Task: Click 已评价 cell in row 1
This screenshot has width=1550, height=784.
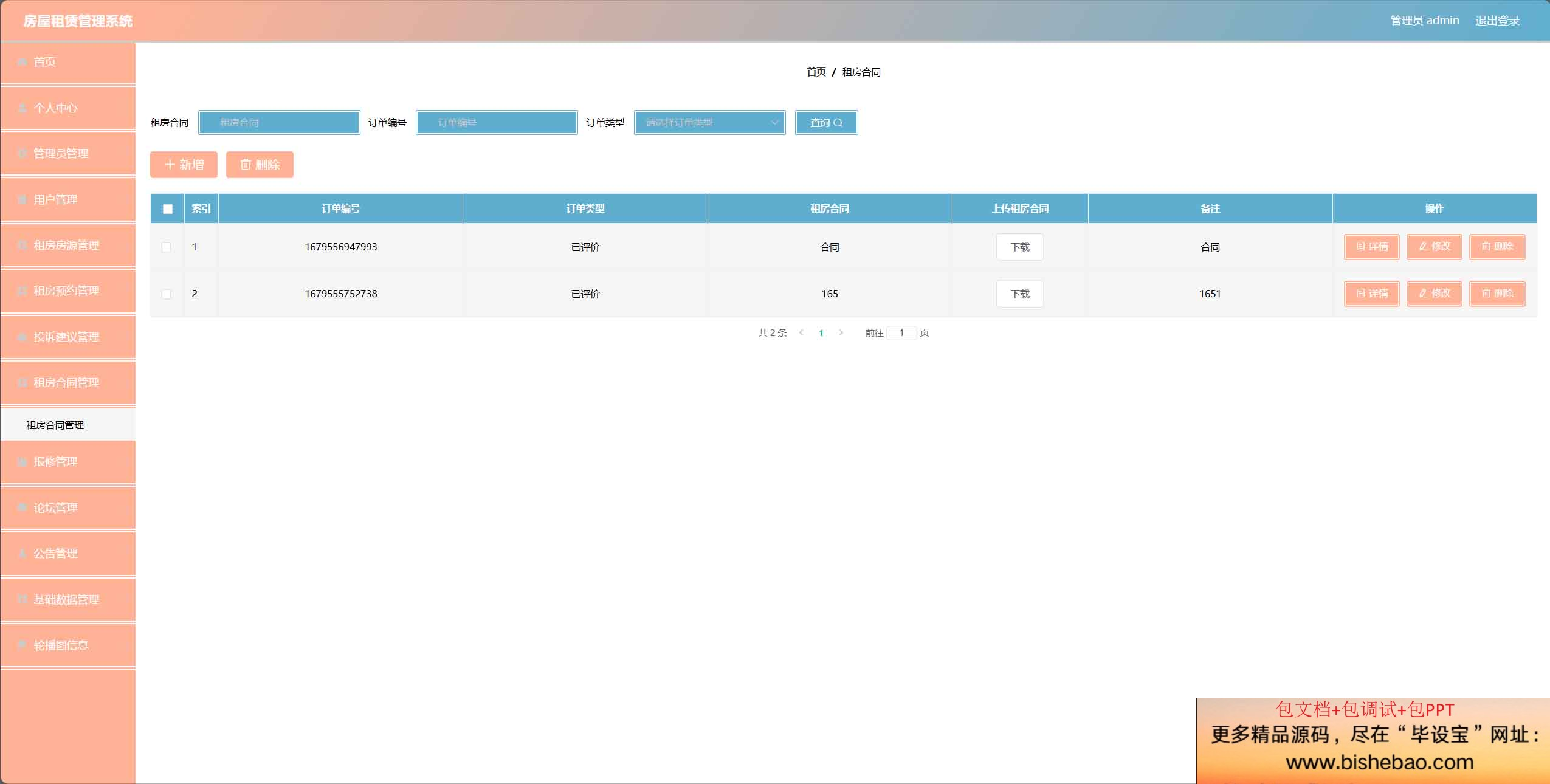Action: click(x=585, y=247)
